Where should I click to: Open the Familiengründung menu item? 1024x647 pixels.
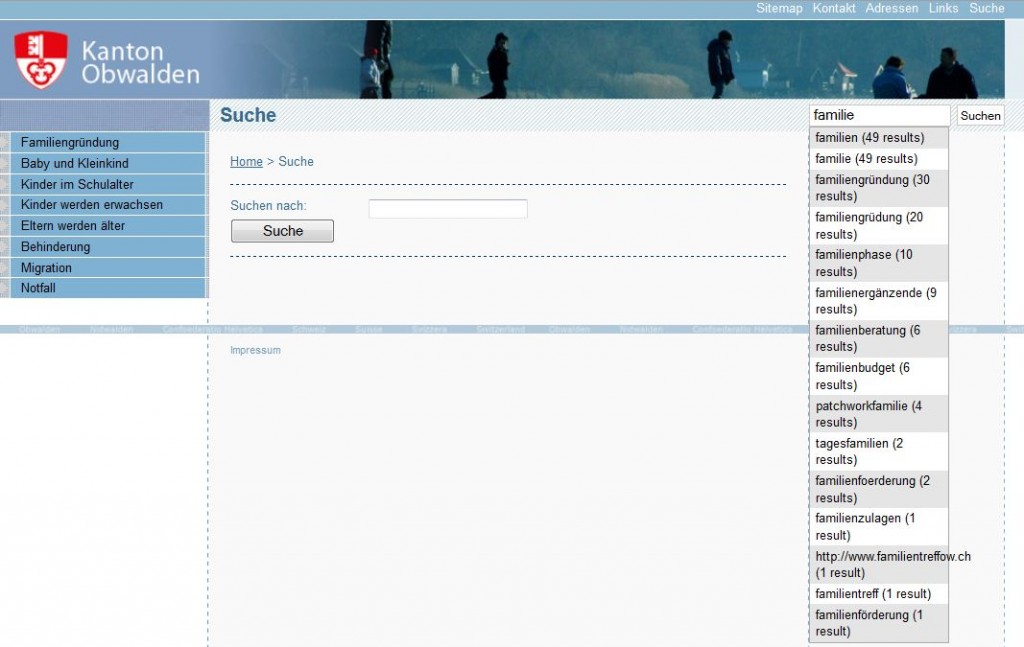point(70,142)
